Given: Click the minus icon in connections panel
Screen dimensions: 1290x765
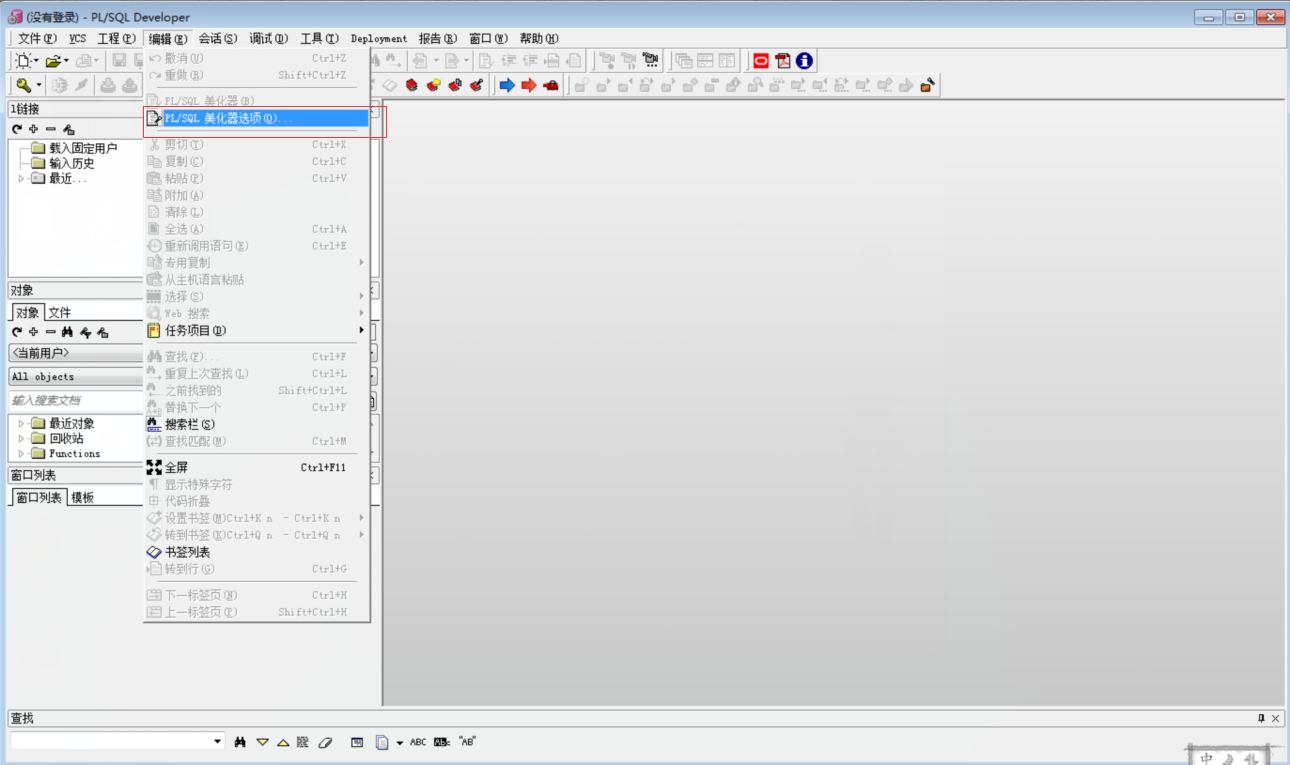Looking at the screenshot, I should click(51, 129).
